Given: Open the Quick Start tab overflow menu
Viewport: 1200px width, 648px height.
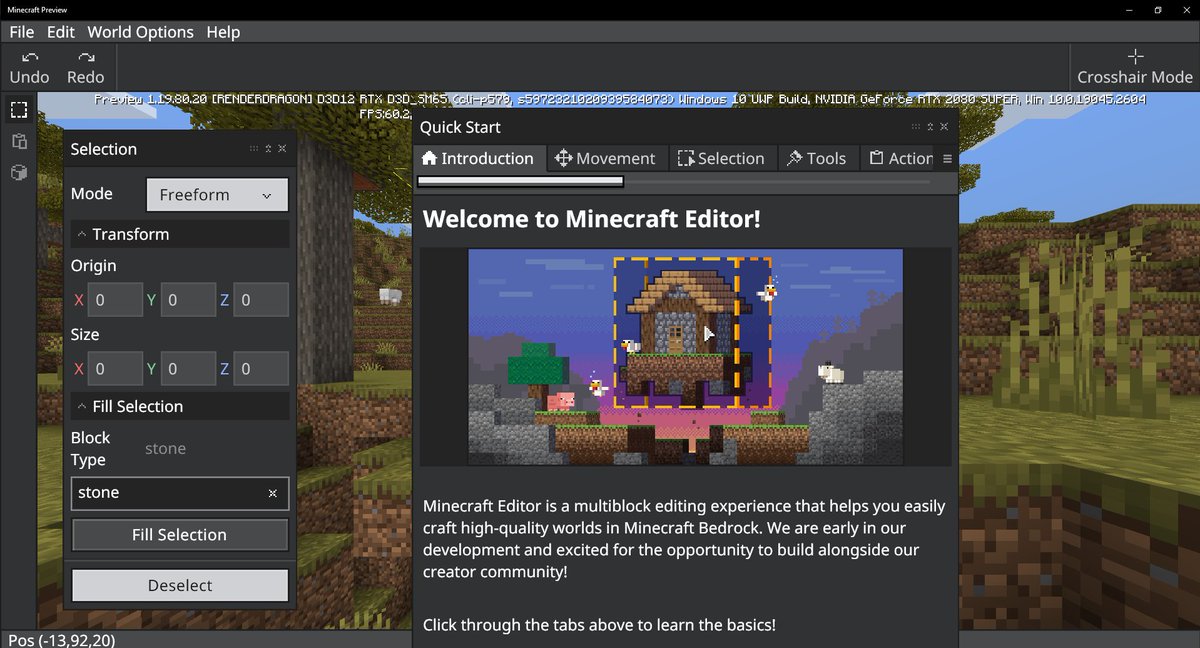Looking at the screenshot, I should (947, 159).
